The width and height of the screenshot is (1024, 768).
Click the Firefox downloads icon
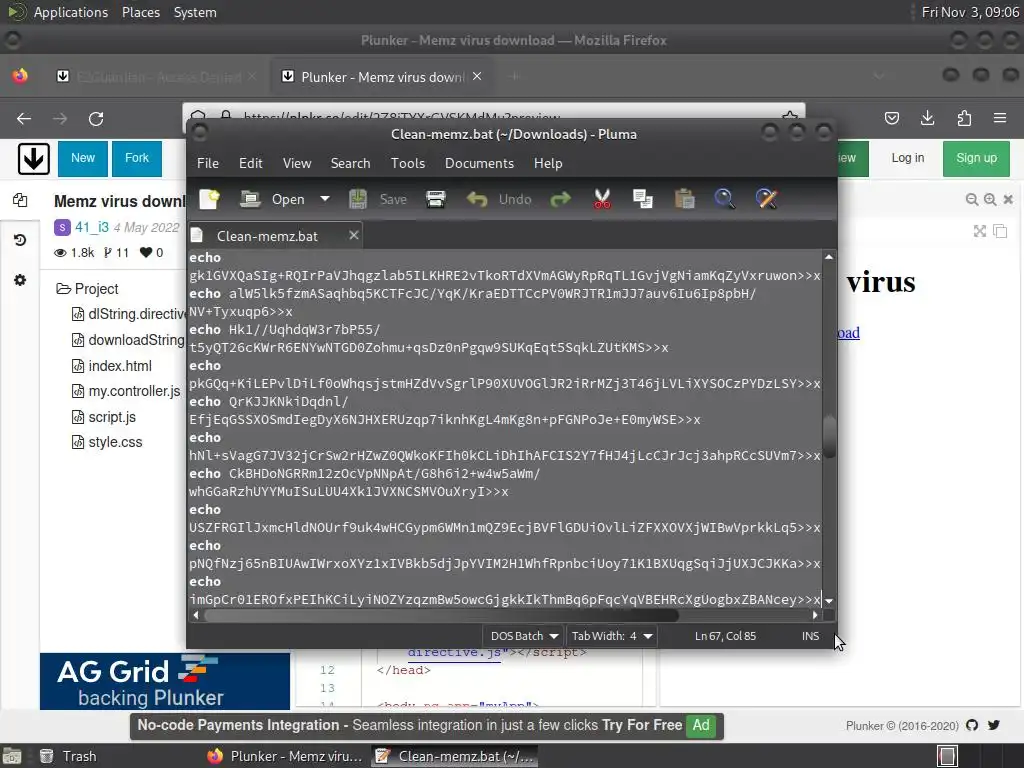coord(927,118)
